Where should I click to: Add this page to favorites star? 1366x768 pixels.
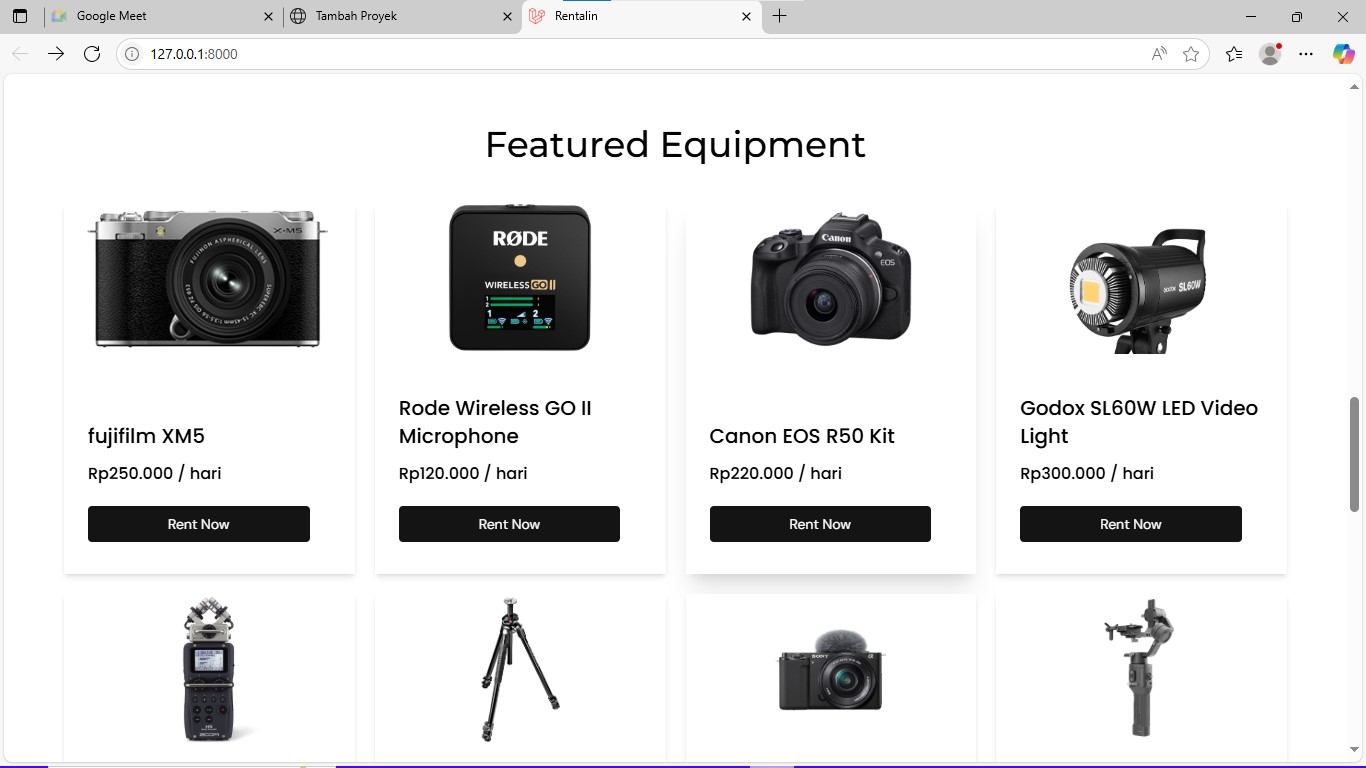[x=1190, y=54]
